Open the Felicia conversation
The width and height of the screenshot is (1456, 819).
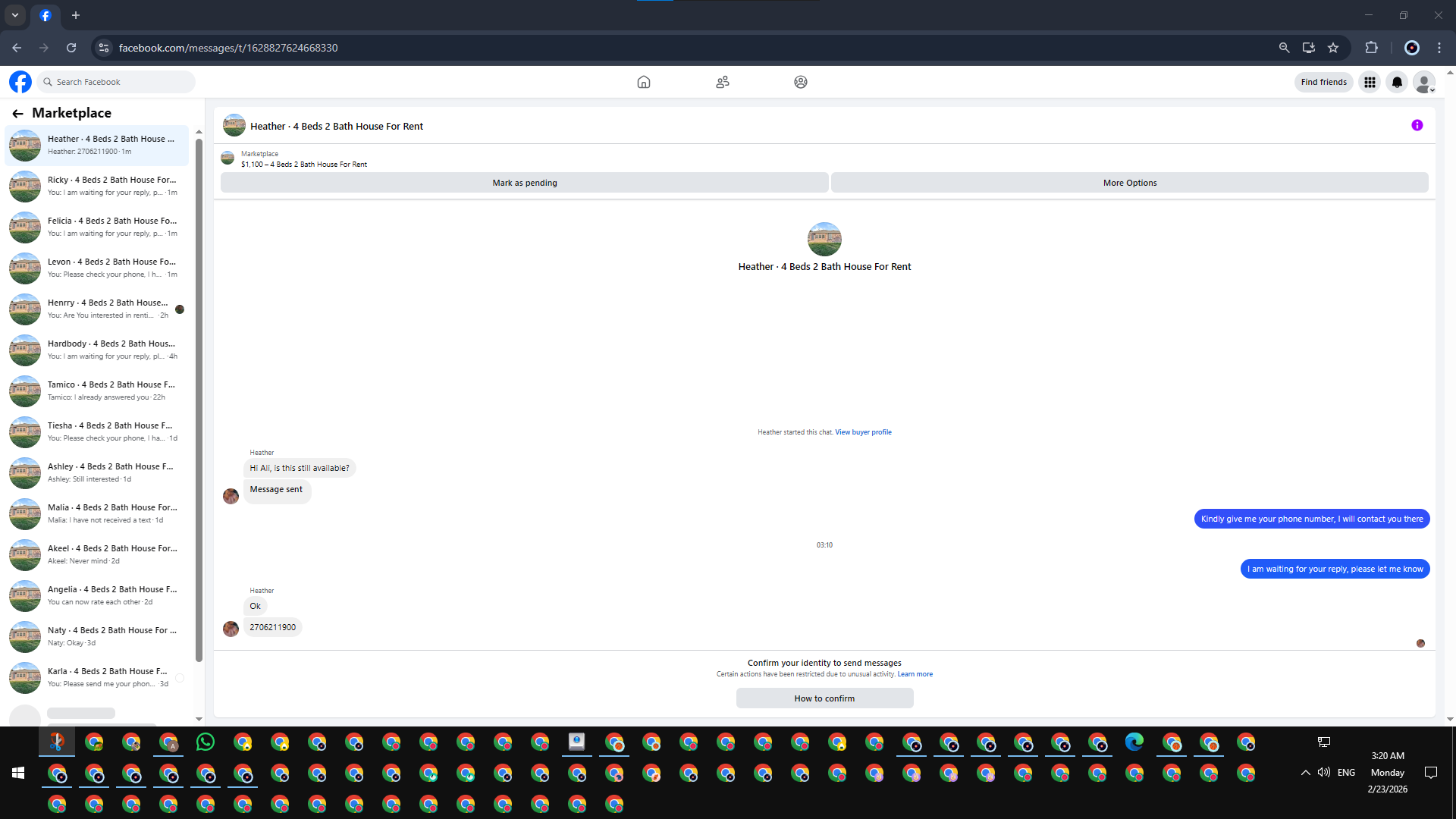pyautogui.click(x=97, y=227)
